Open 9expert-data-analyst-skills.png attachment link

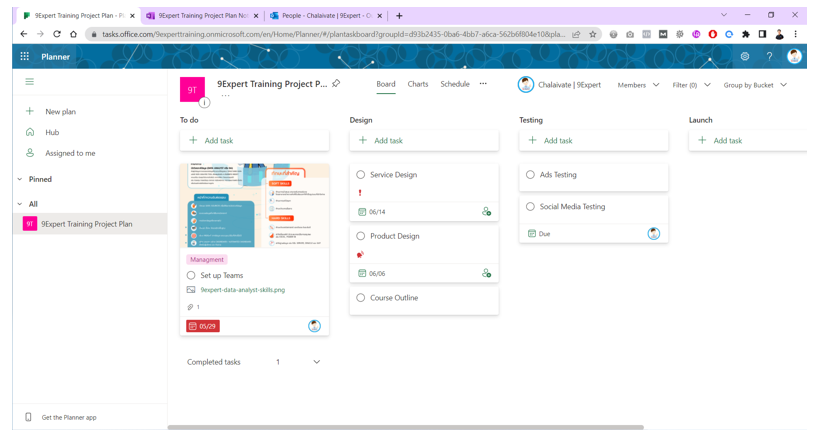point(243,290)
